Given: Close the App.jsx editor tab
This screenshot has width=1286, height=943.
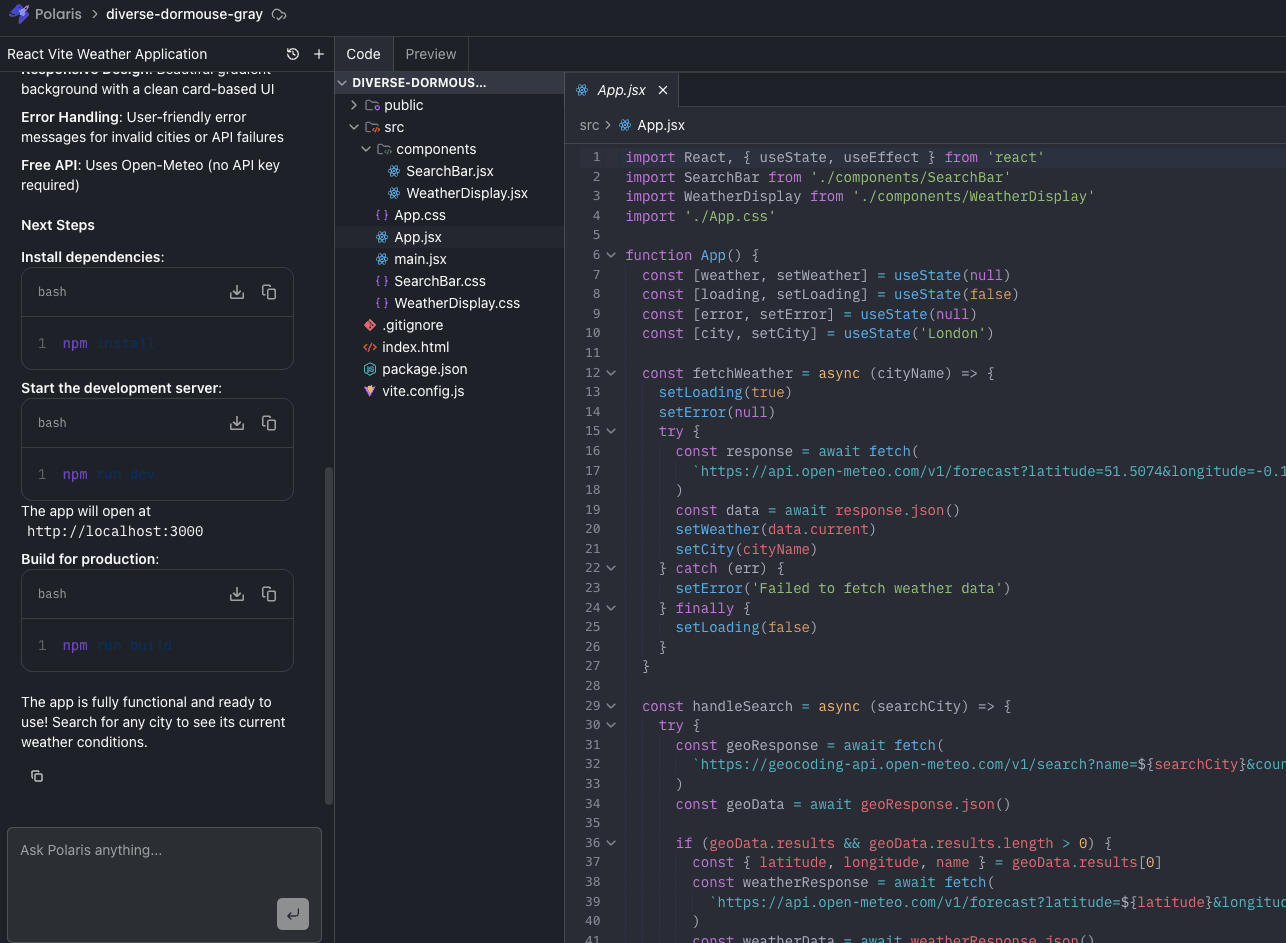Looking at the screenshot, I should click(x=662, y=90).
